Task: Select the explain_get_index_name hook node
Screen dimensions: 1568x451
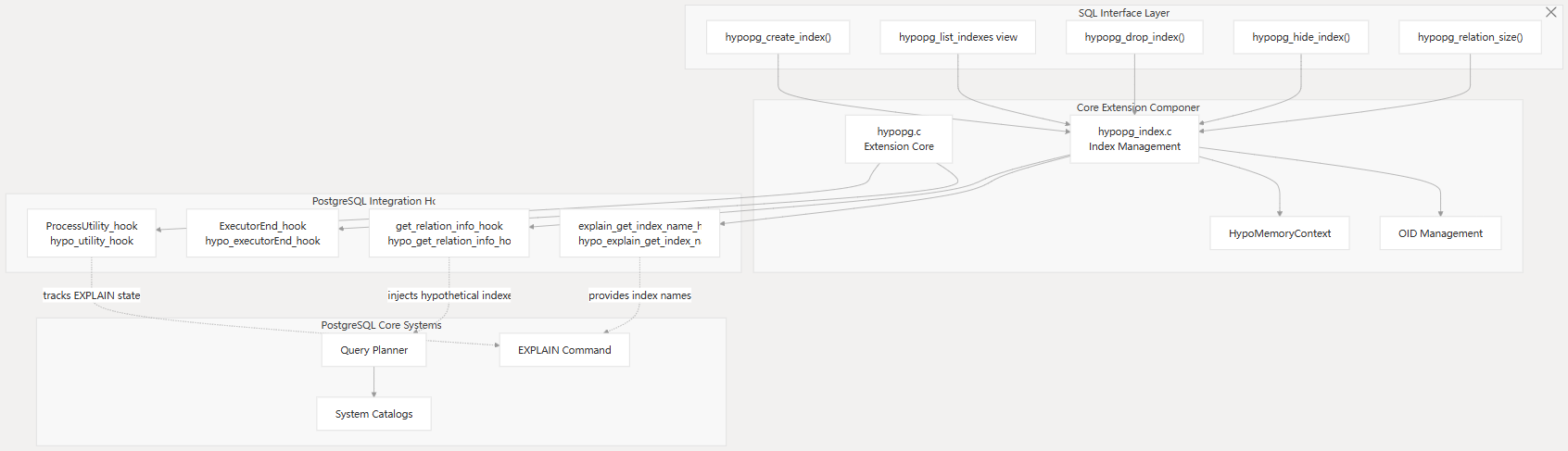Action: coord(639,233)
